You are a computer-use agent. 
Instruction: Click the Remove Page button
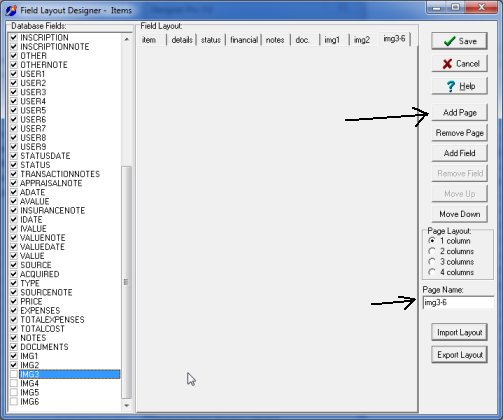click(x=459, y=133)
